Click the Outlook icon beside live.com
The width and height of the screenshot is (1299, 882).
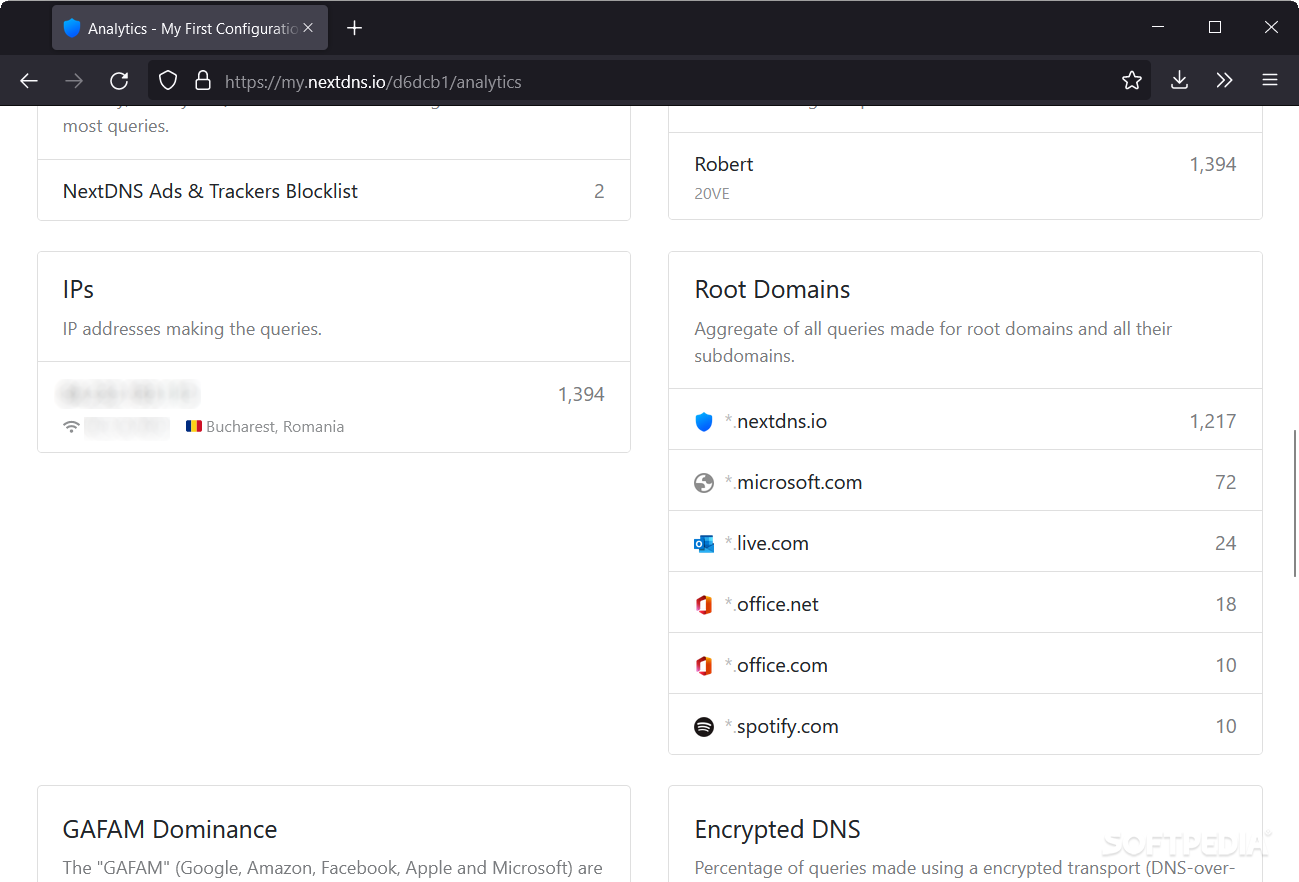704,544
